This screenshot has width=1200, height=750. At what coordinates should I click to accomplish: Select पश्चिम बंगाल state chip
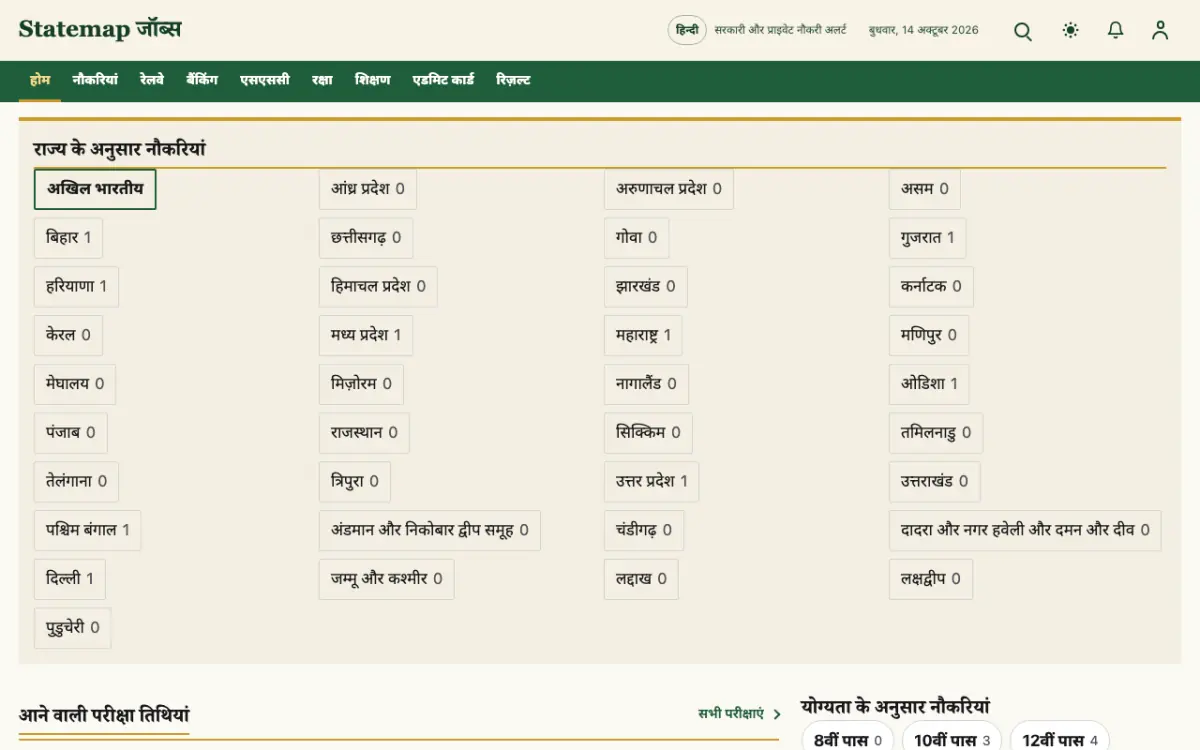(x=88, y=530)
